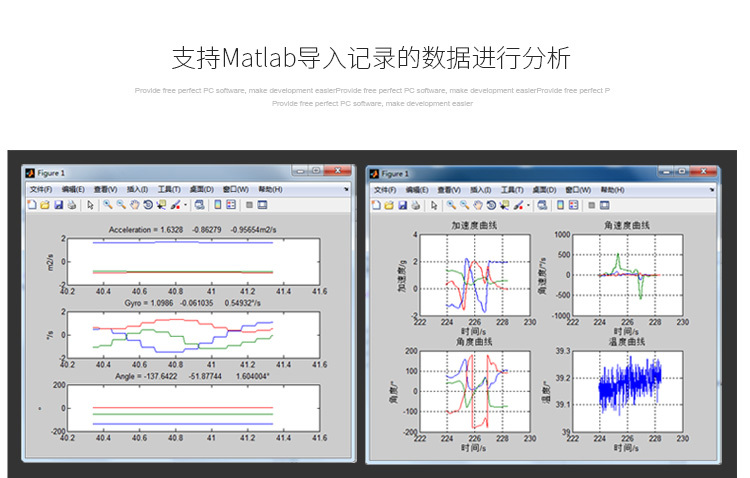Screen dimensions: 750x478
Task: Select Zoom In tool in left Figure window
Action: [x=107, y=205]
